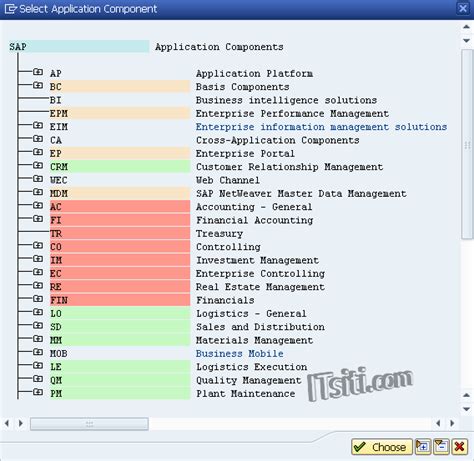The image size is (474, 461).
Task: Click the Choose button
Action: (381, 447)
